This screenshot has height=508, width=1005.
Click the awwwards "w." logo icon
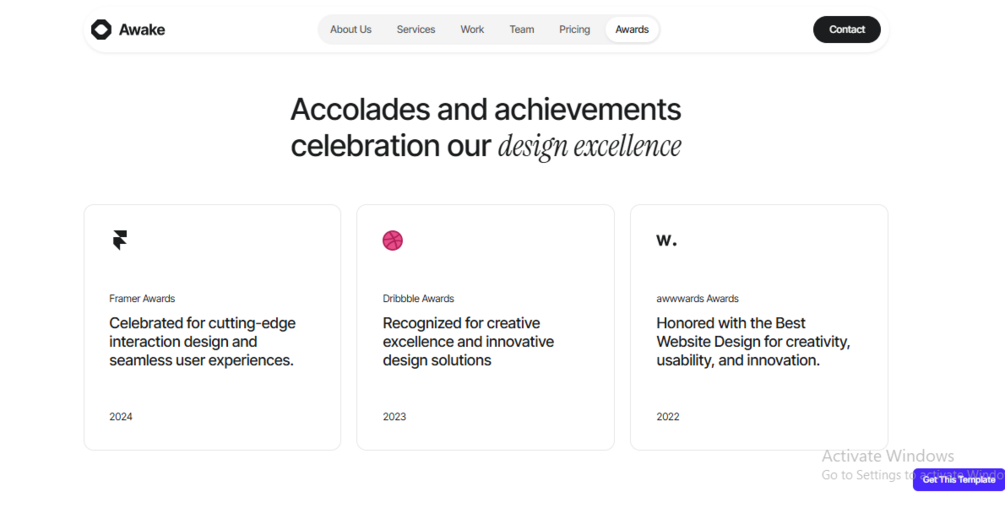click(666, 240)
